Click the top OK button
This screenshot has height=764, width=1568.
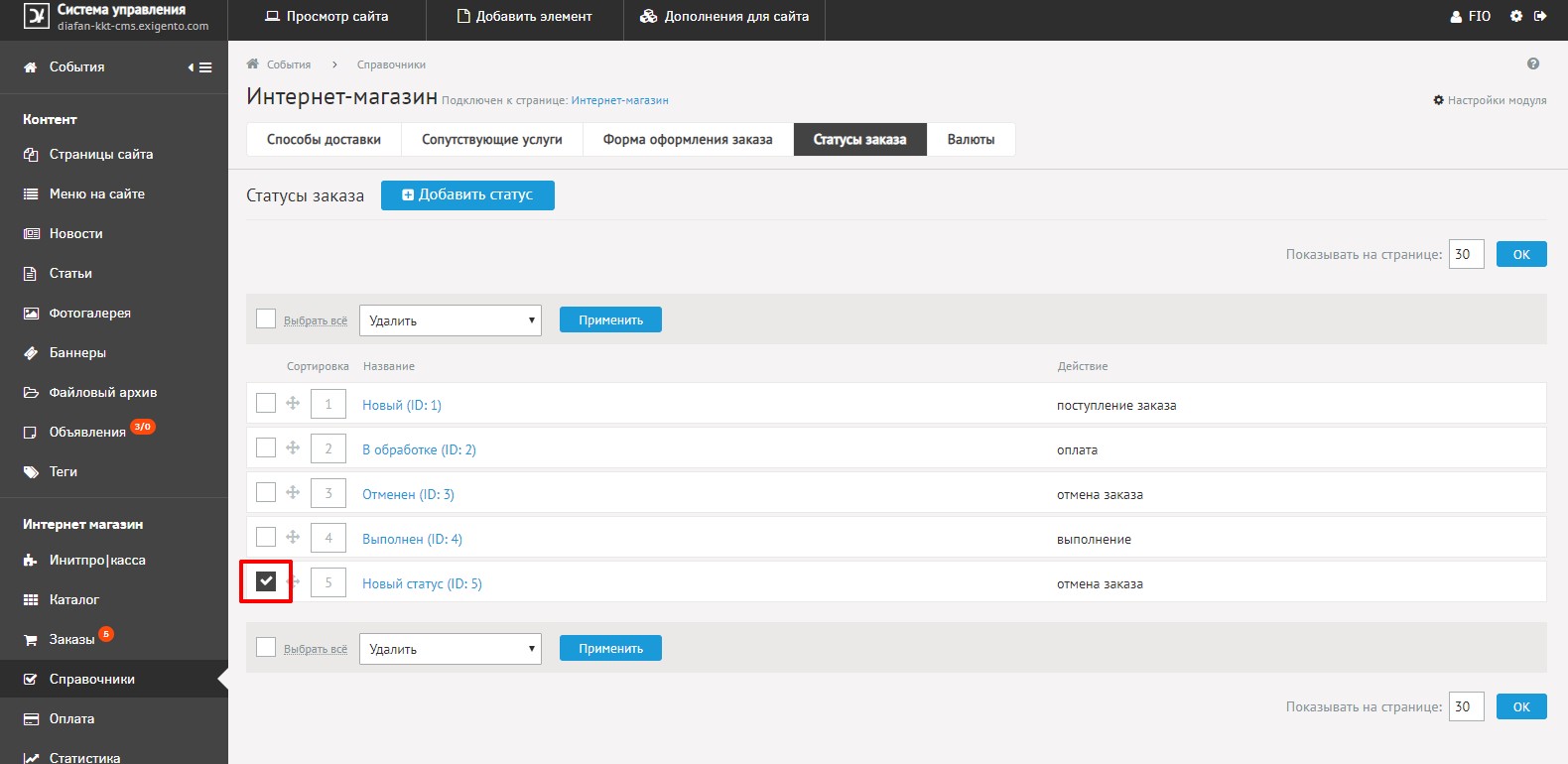(1521, 254)
